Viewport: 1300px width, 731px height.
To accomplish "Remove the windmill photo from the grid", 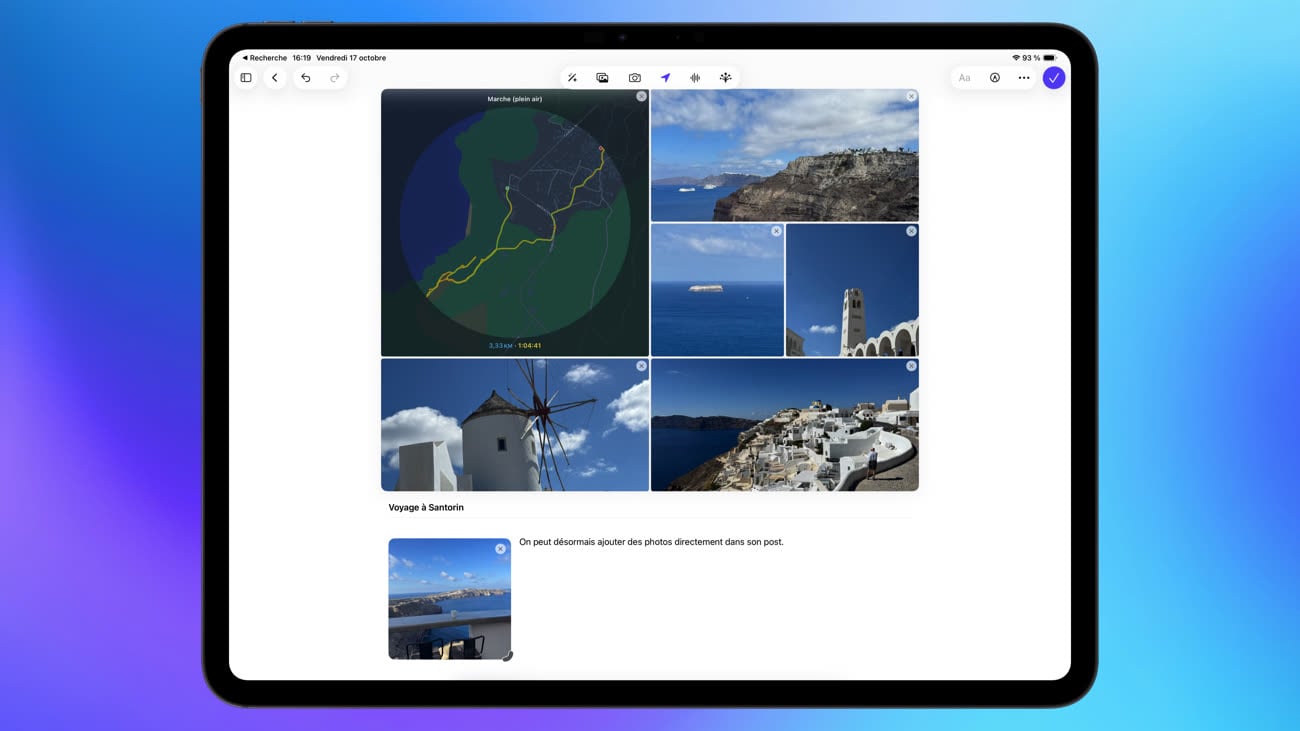I will pyautogui.click(x=641, y=366).
